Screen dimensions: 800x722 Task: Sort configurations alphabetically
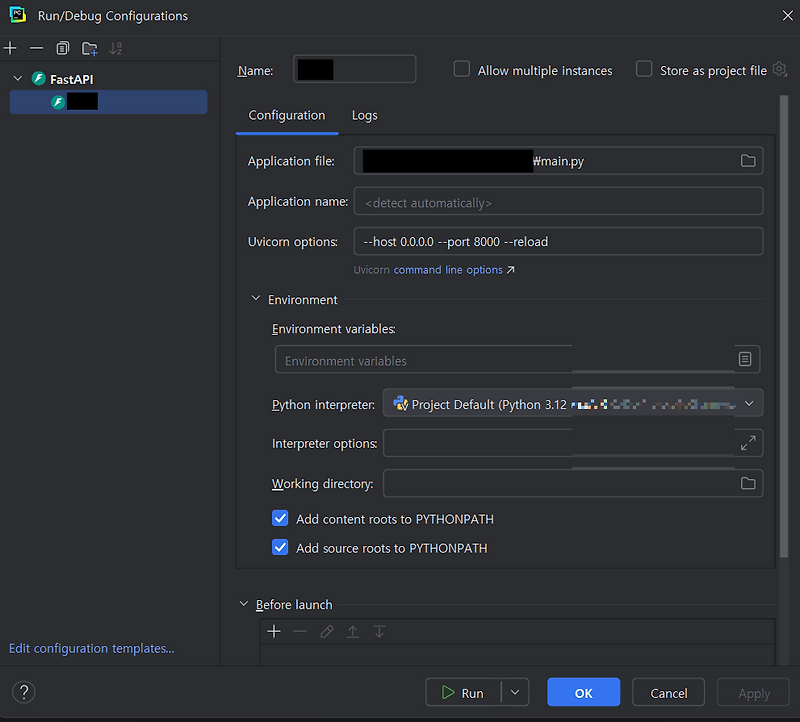point(115,47)
